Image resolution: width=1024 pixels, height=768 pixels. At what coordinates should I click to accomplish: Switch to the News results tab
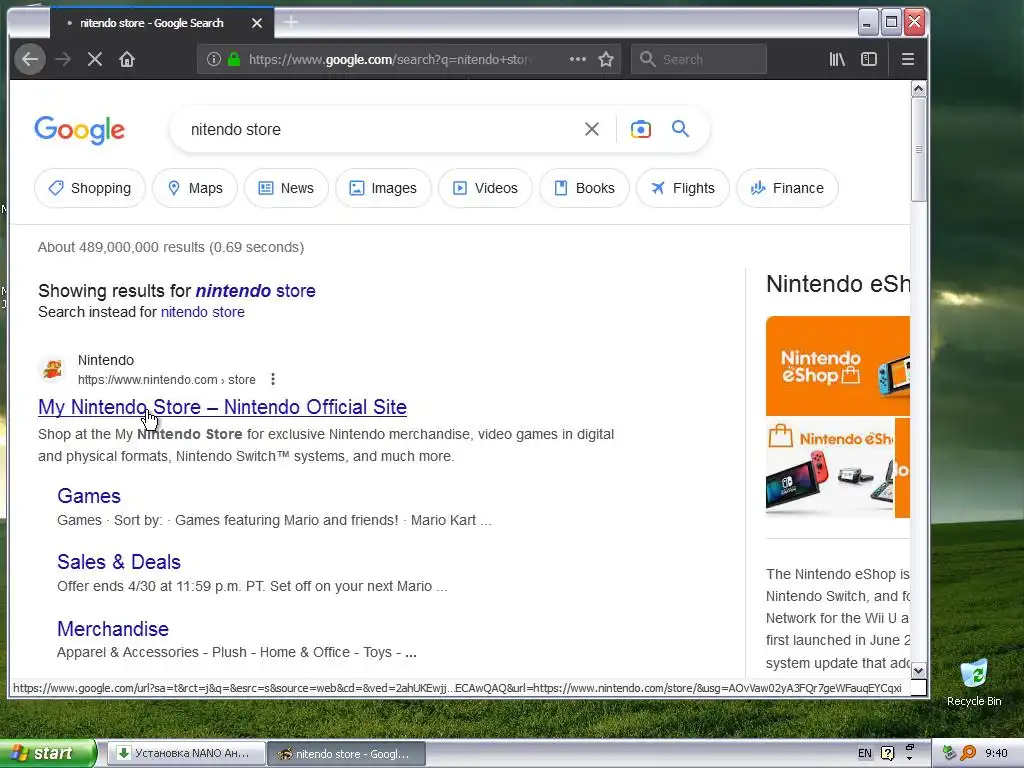point(286,188)
